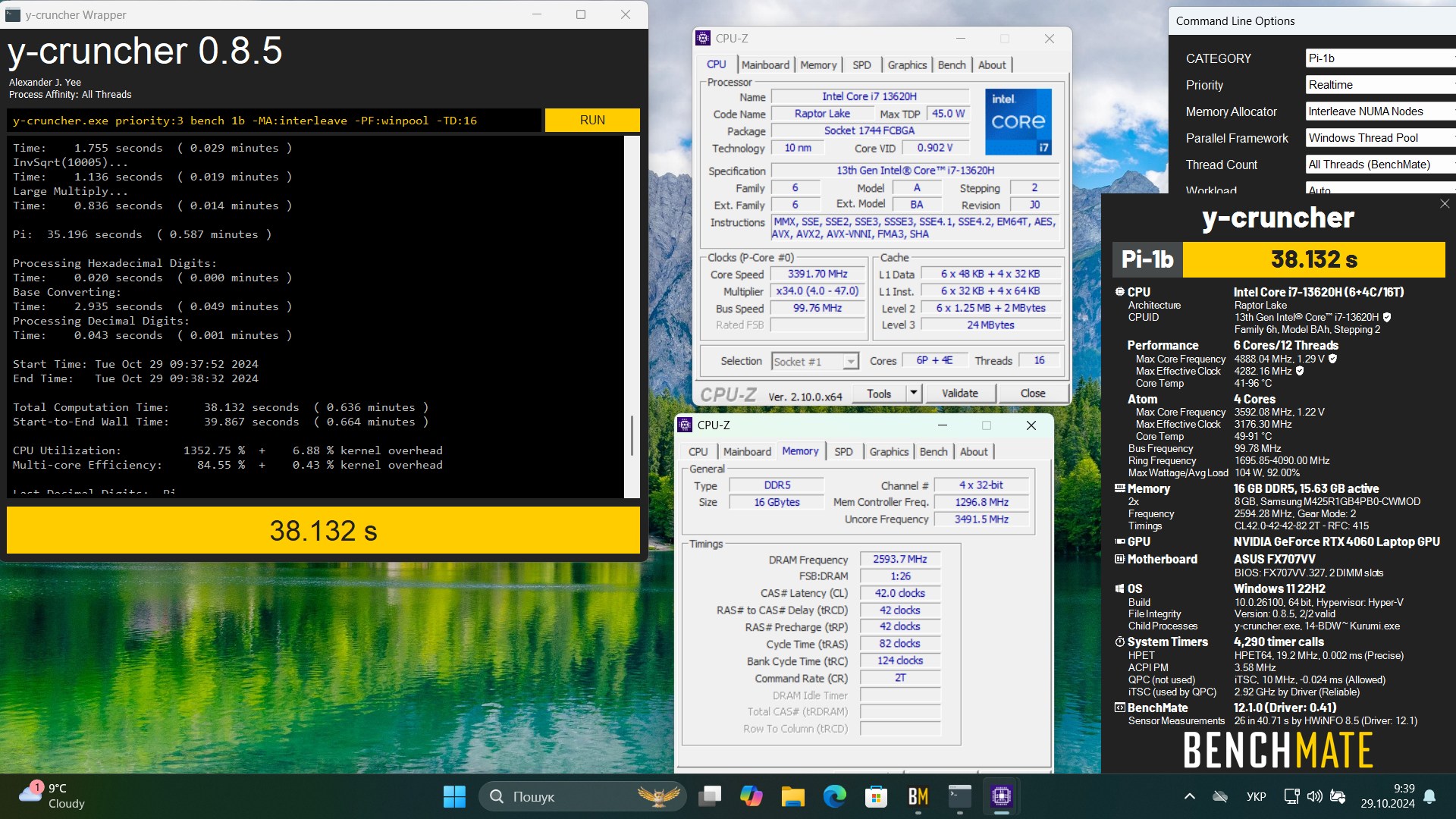The width and height of the screenshot is (1456, 819).
Task: Click the shield next to Max Effective Clock
Action: point(1300,371)
